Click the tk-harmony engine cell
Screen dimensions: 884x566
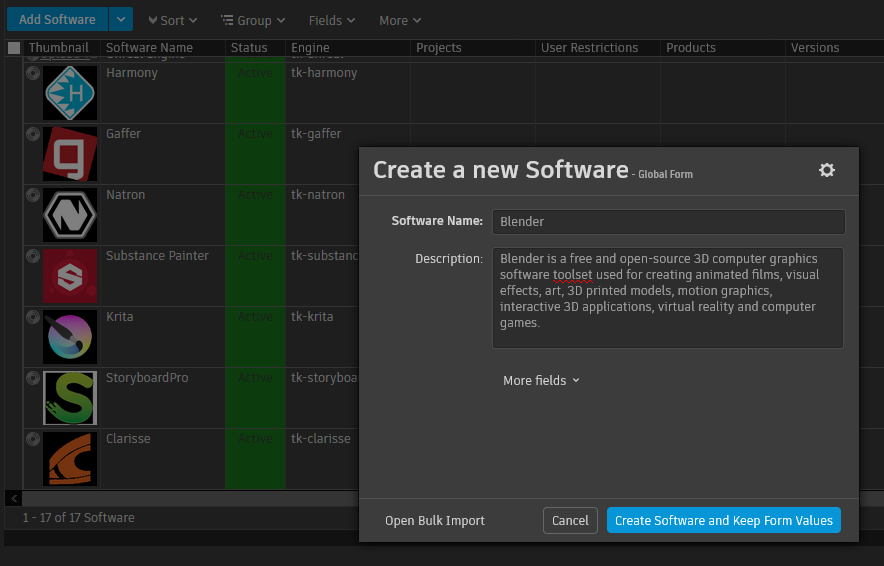click(x=348, y=93)
